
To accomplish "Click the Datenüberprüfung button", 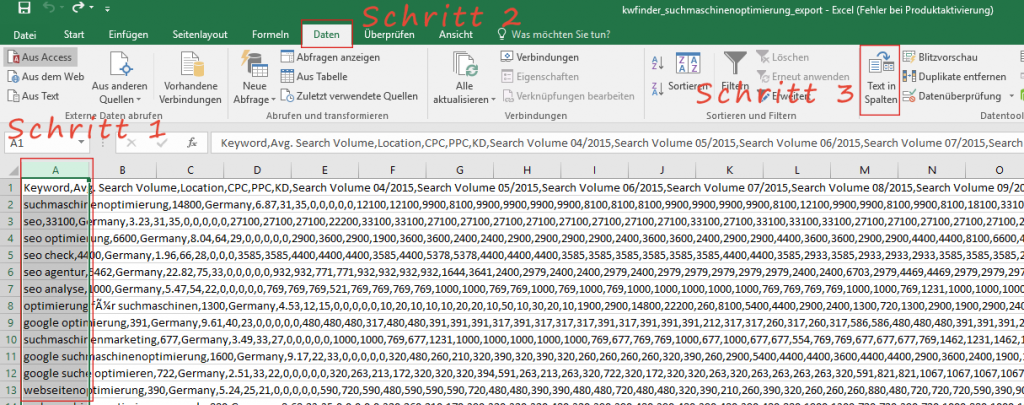I will [x=952, y=96].
